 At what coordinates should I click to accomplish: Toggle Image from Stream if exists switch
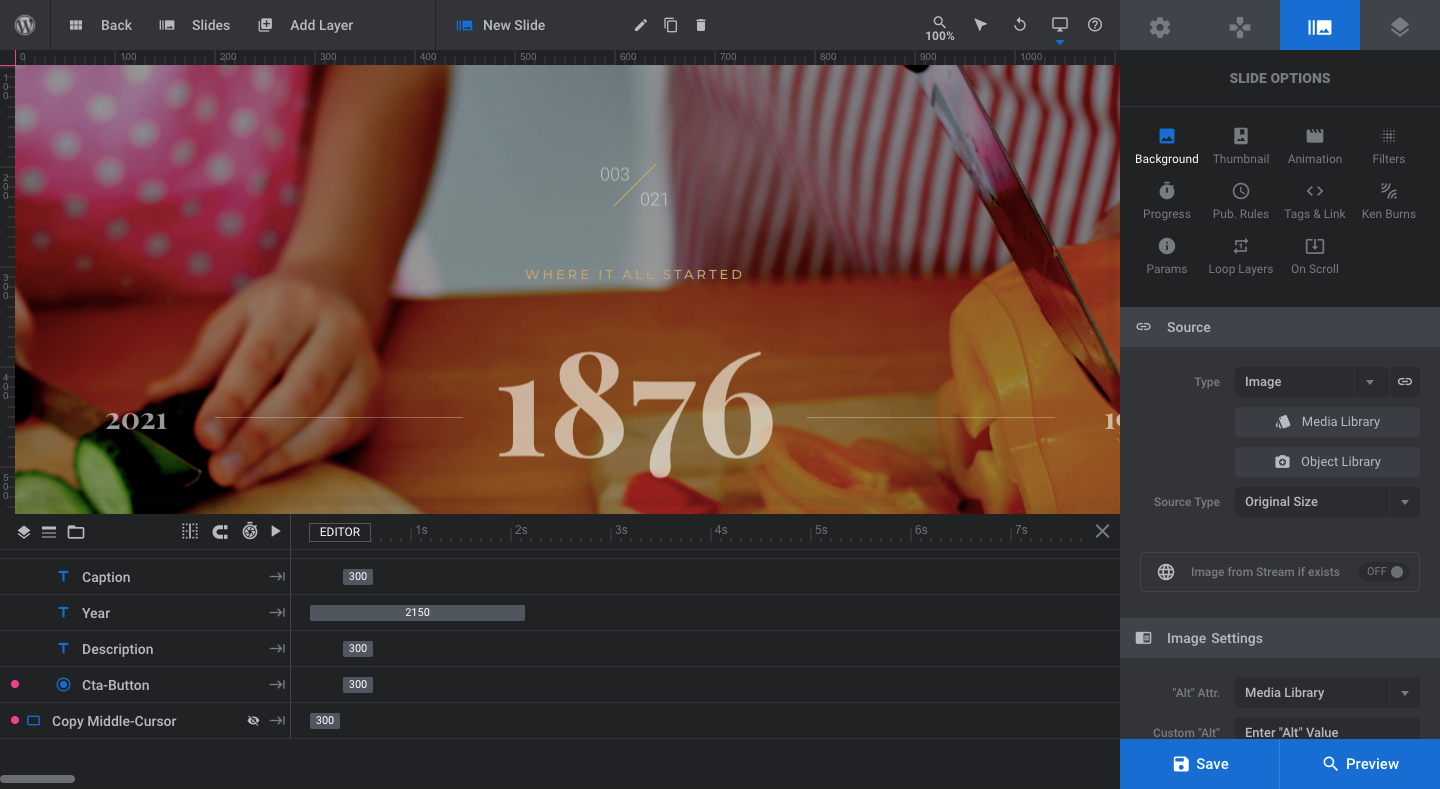[x=1385, y=572]
